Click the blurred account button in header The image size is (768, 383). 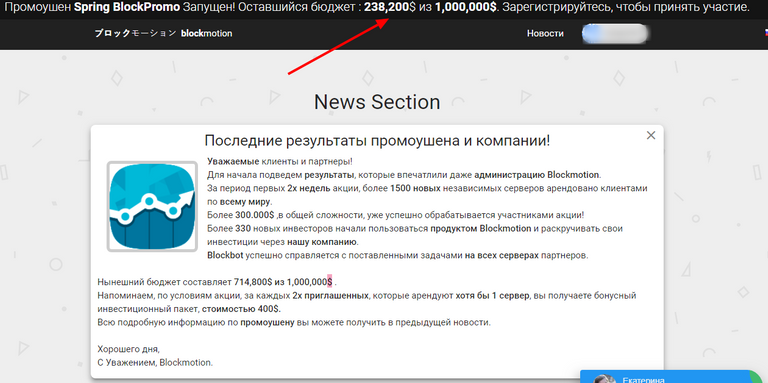(615, 33)
